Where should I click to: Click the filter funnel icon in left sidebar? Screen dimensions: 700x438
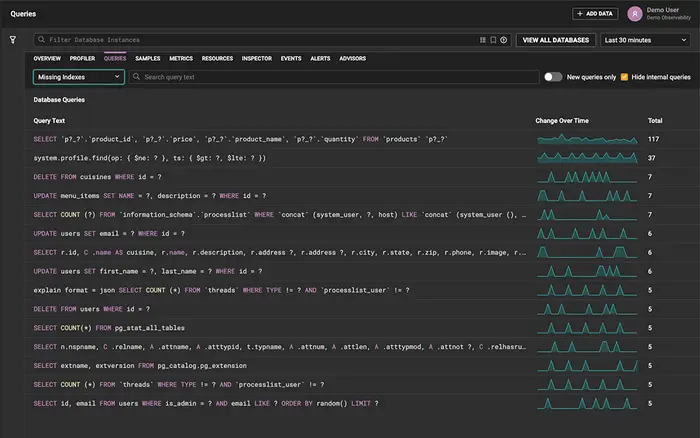tap(13, 40)
